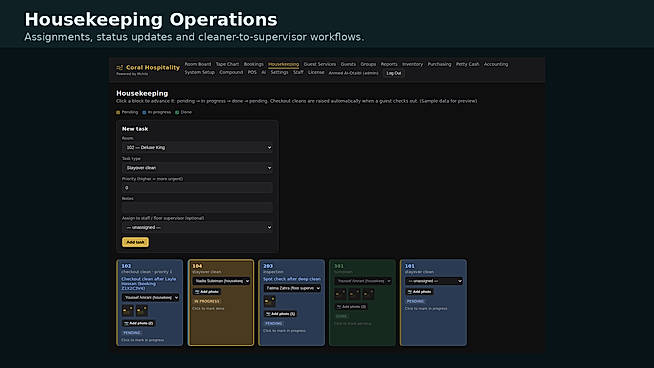Click the Log Out button
This screenshot has height=368, width=654.
tap(393, 73)
